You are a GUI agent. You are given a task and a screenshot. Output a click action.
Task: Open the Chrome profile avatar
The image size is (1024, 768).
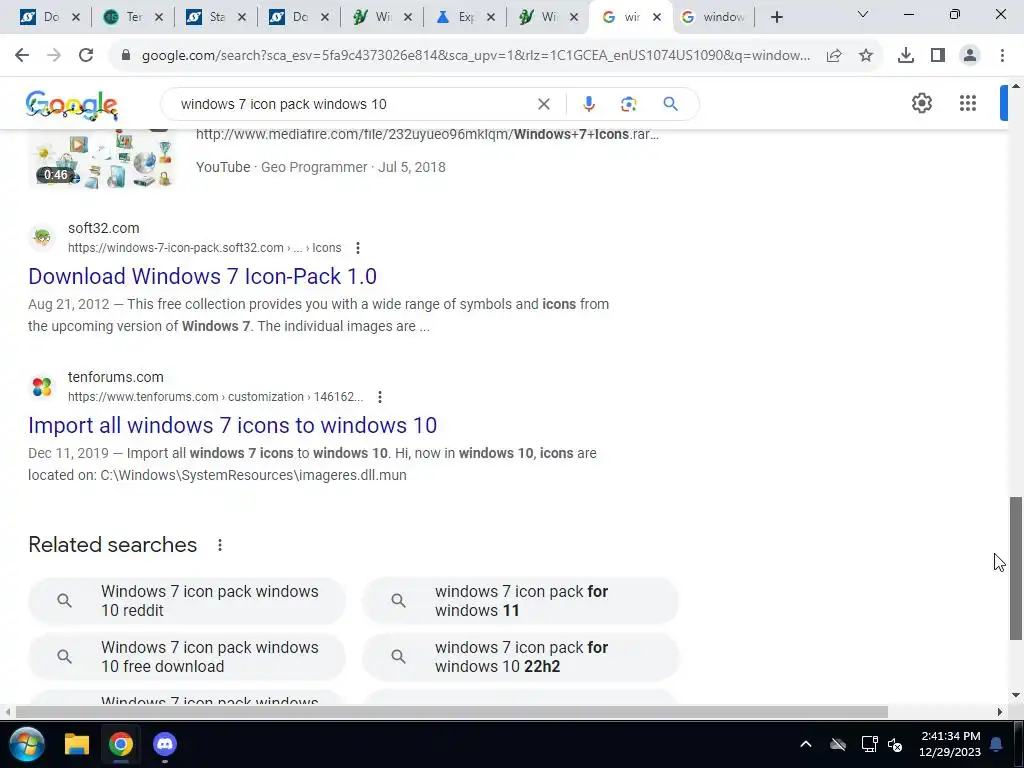970,56
